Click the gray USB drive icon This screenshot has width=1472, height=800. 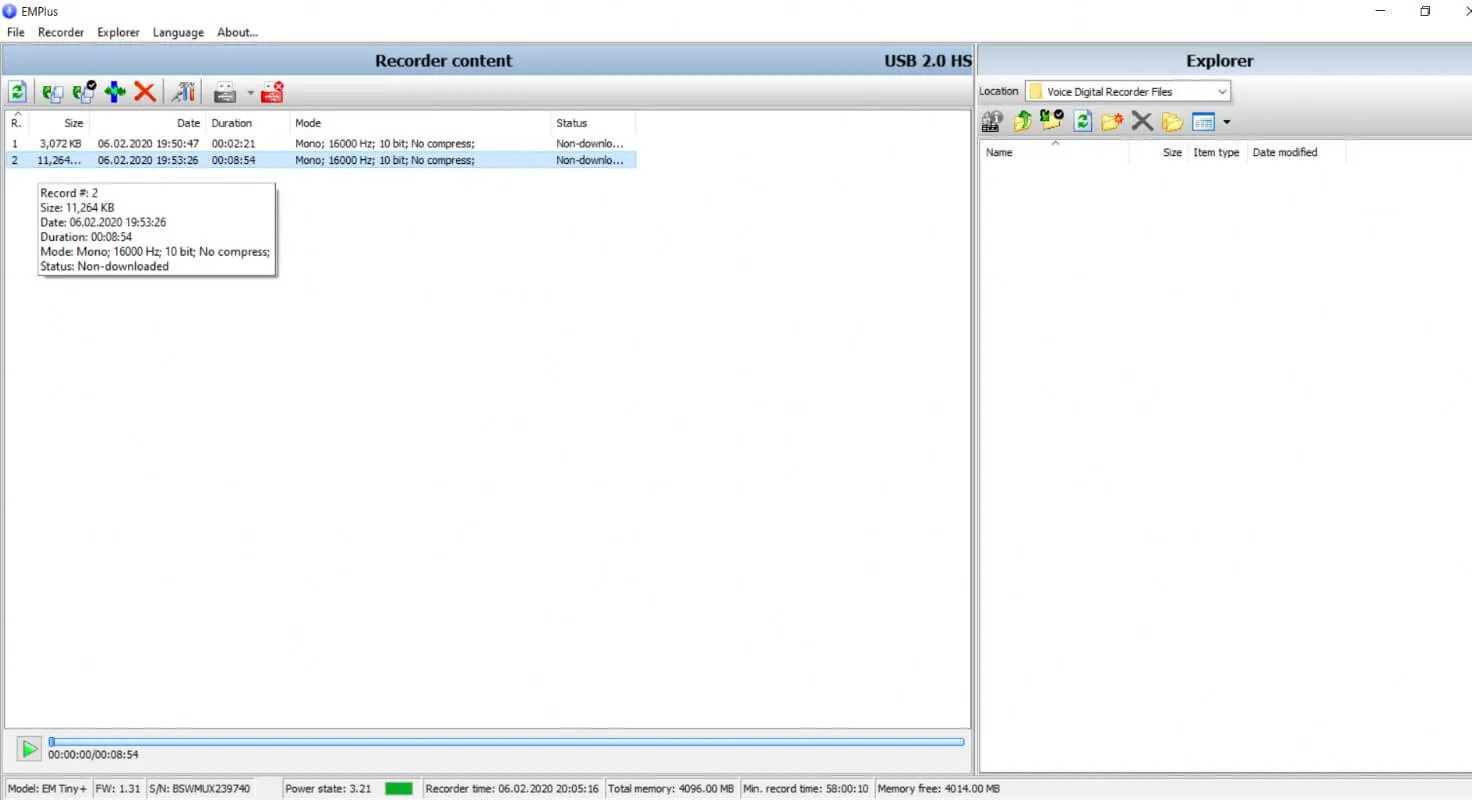point(225,93)
